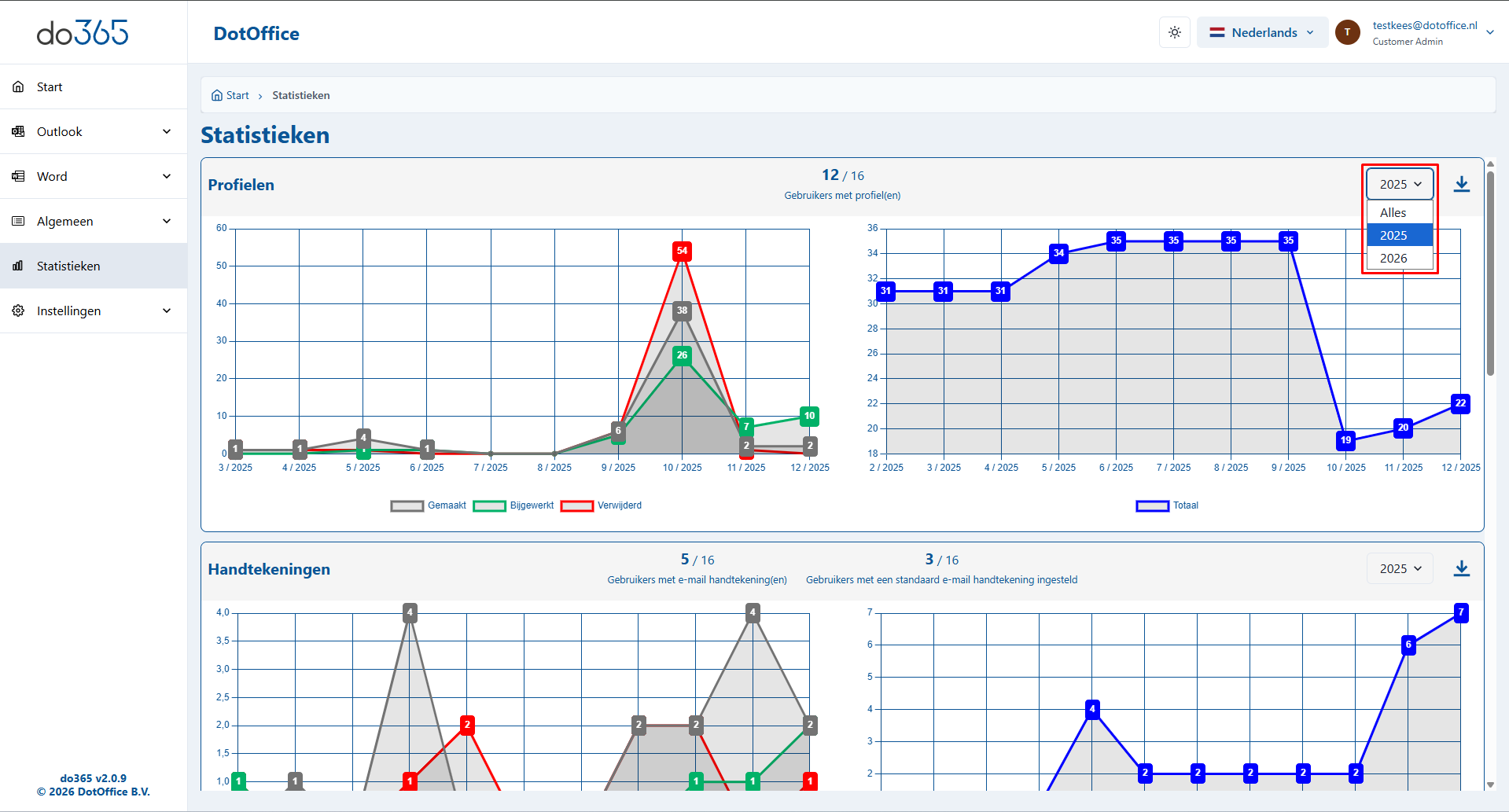Click the Instellingen gear icon
The image size is (1509, 812).
click(18, 310)
